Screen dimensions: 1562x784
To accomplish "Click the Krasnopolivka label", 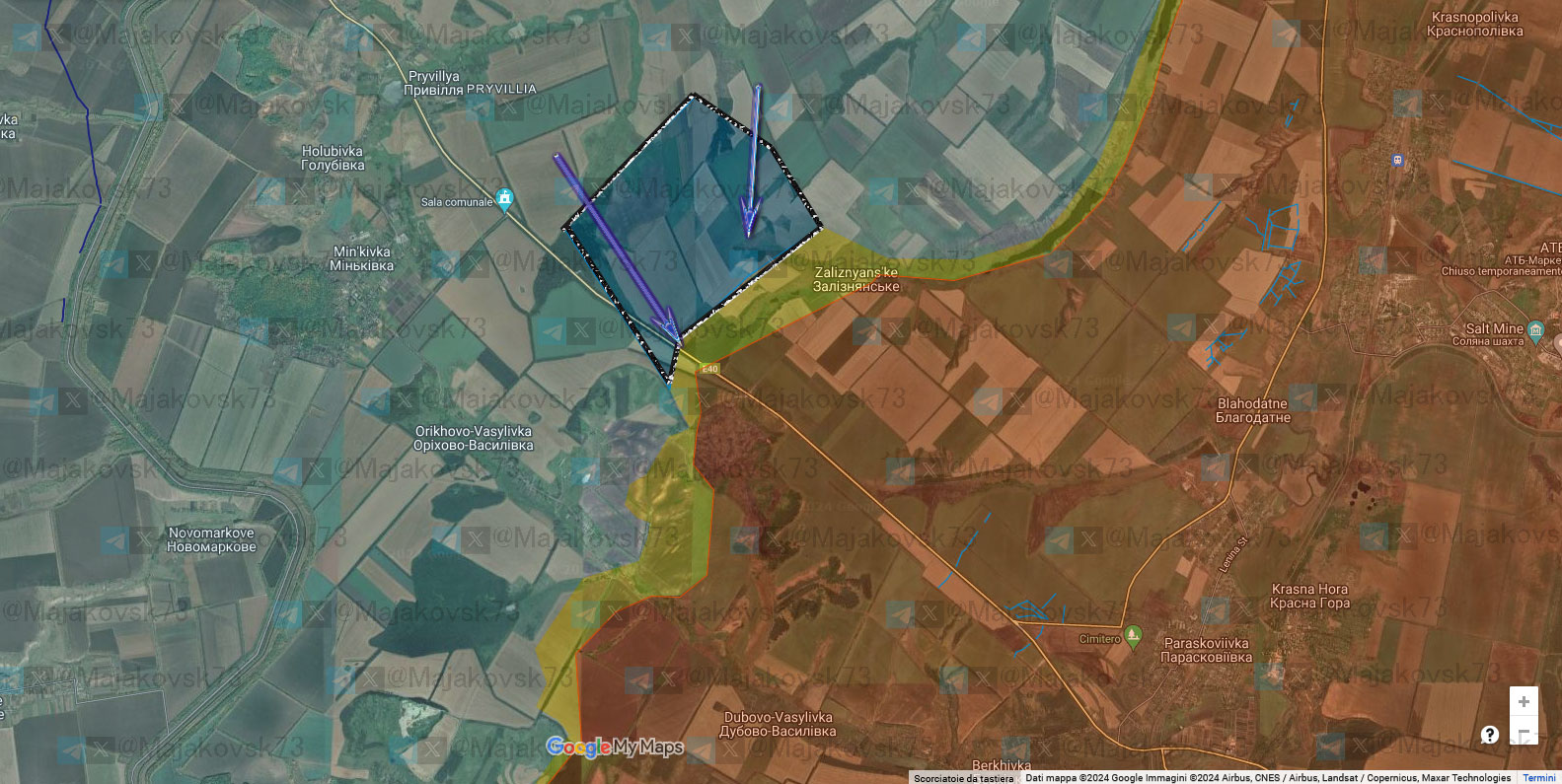I will tap(1475, 24).
